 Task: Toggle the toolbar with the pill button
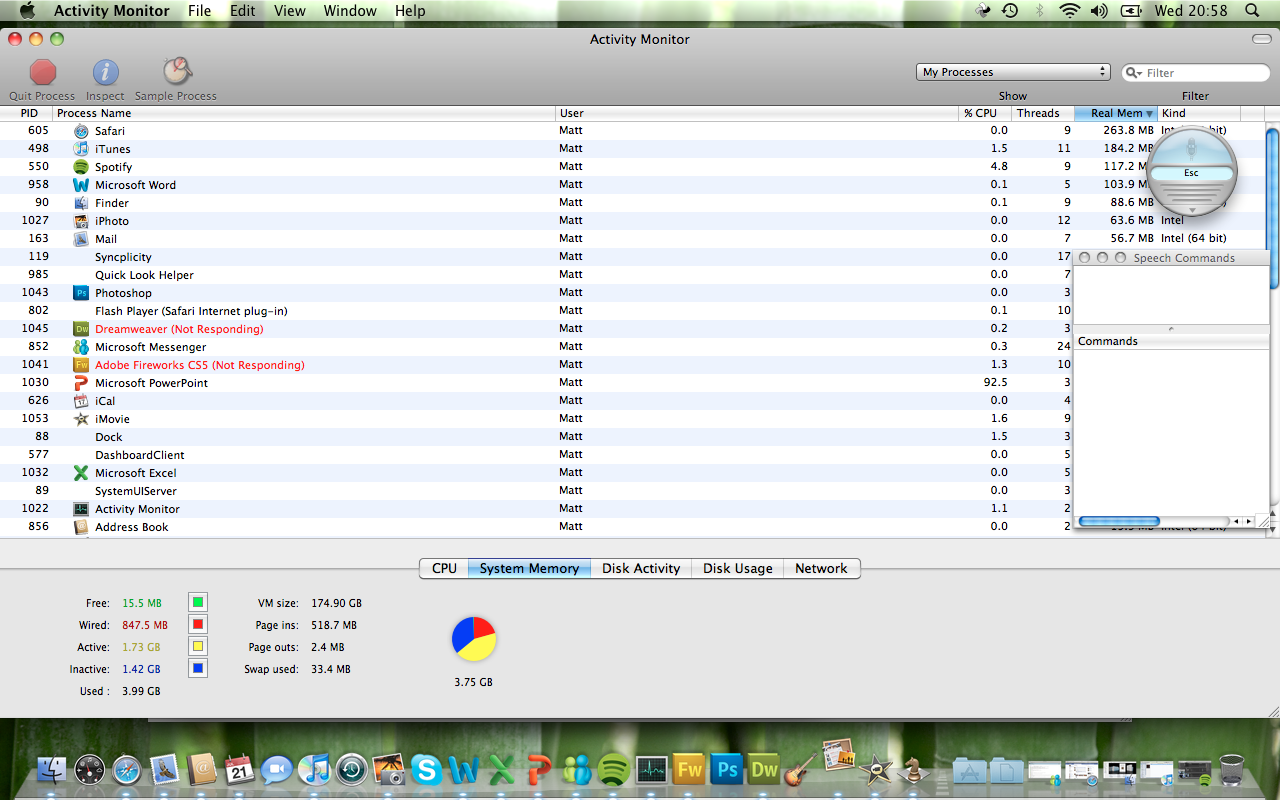tap(1261, 39)
